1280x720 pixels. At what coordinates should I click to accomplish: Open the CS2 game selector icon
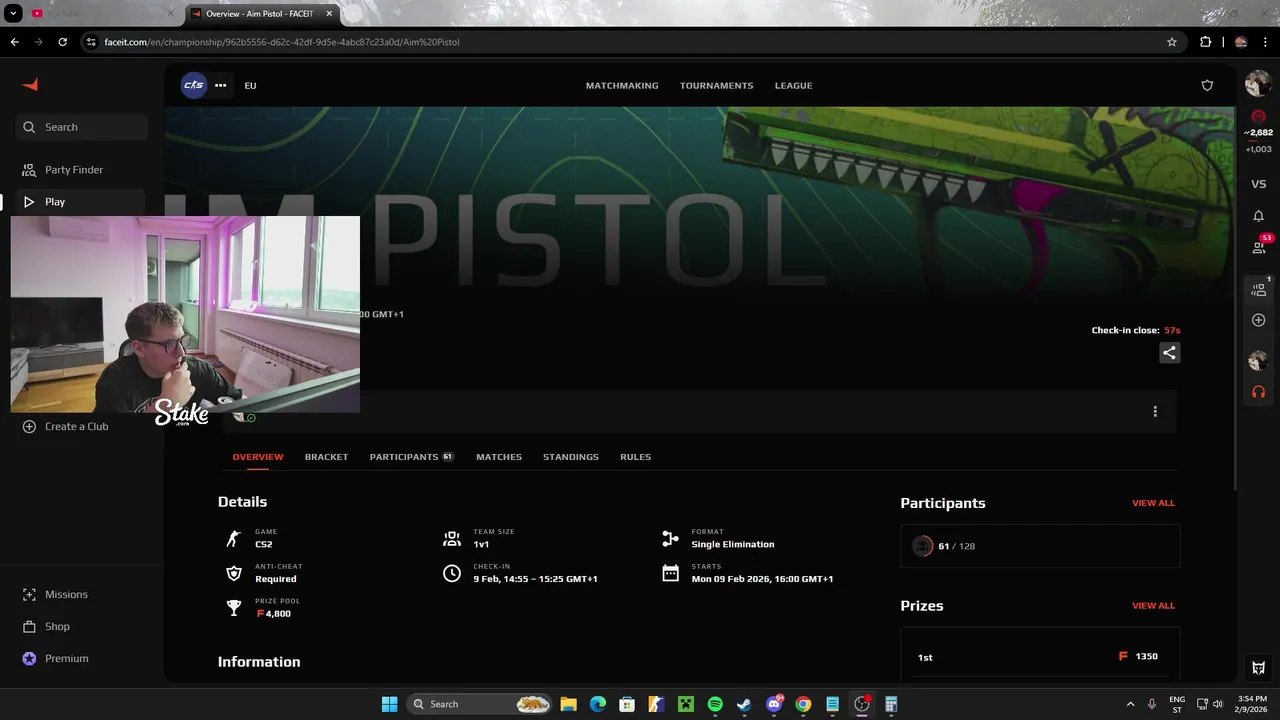(194, 85)
